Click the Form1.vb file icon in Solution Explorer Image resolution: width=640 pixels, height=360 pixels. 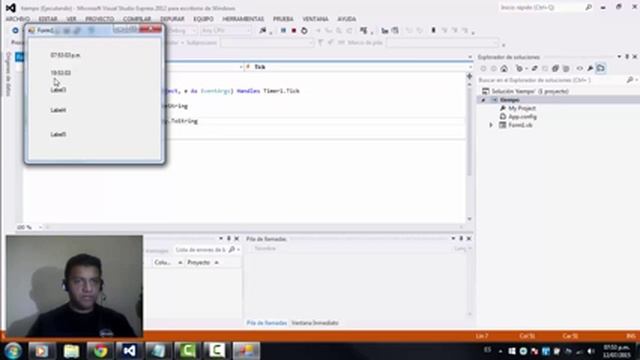pos(502,125)
